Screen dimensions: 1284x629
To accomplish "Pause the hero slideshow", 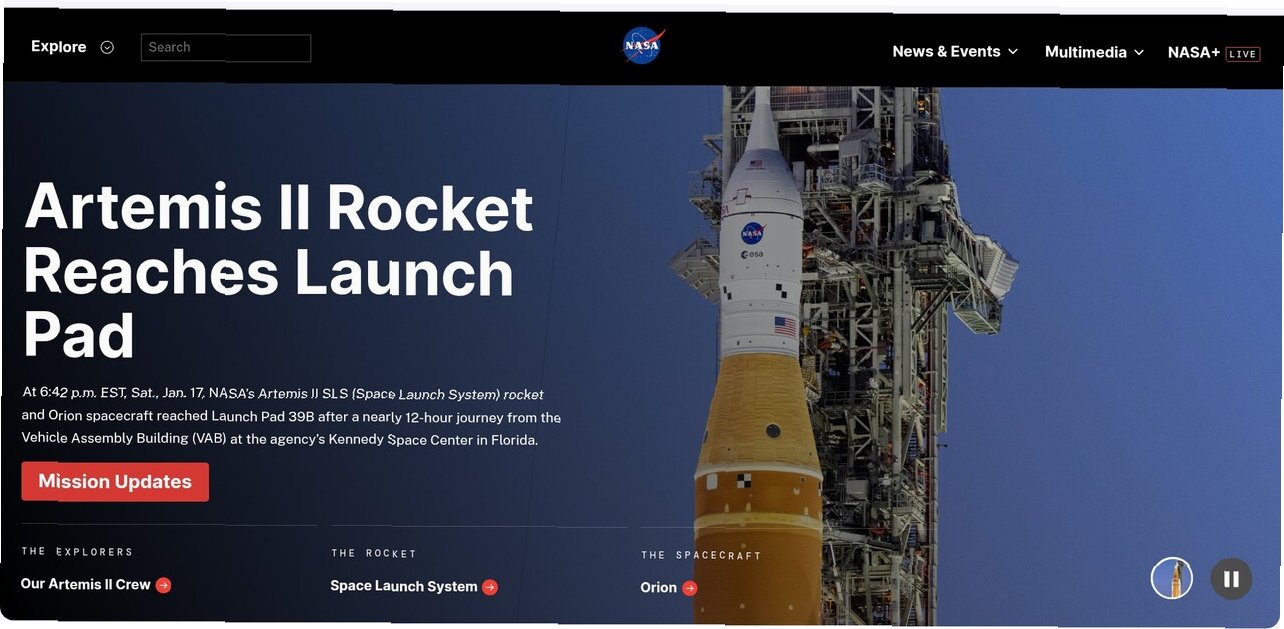I will tap(1231, 578).
